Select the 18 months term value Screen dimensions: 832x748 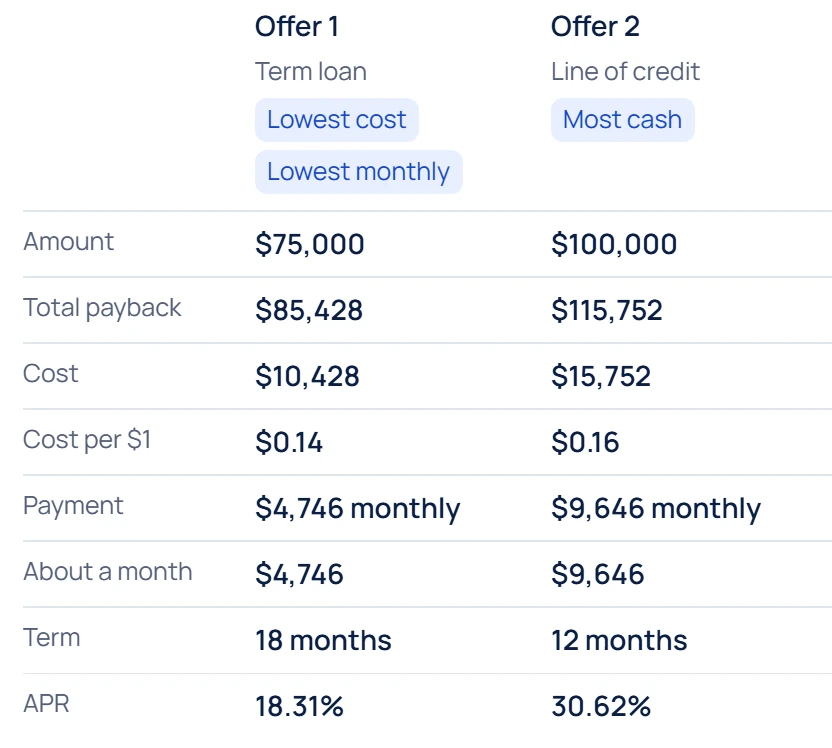click(x=323, y=640)
